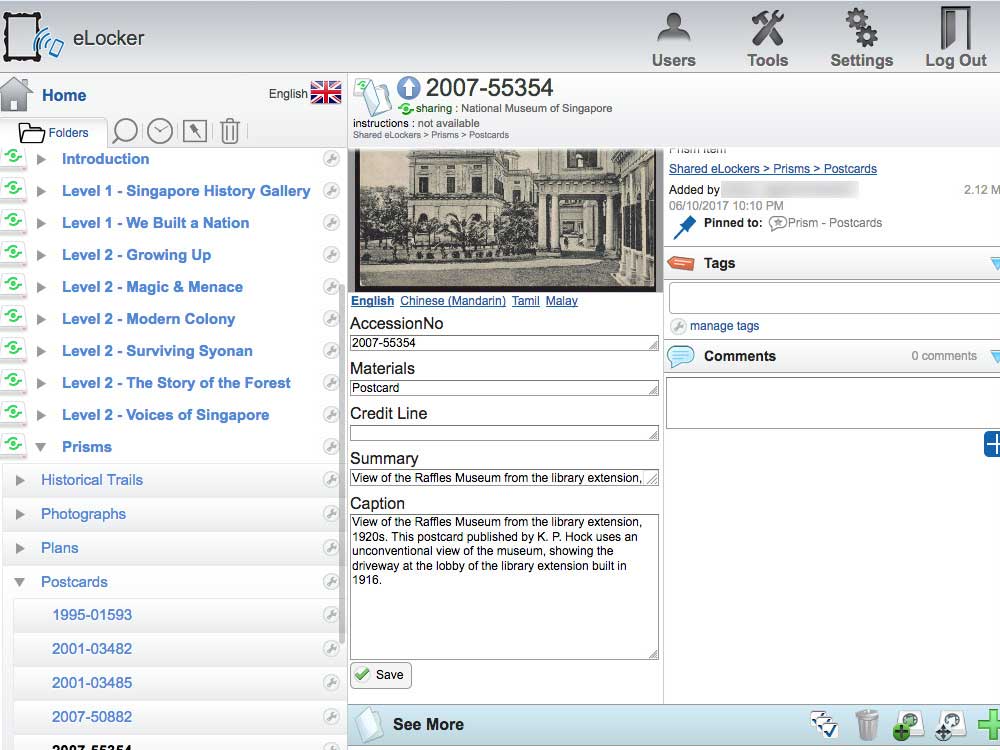Open the magnifier search icon in sidebar

pos(125,131)
